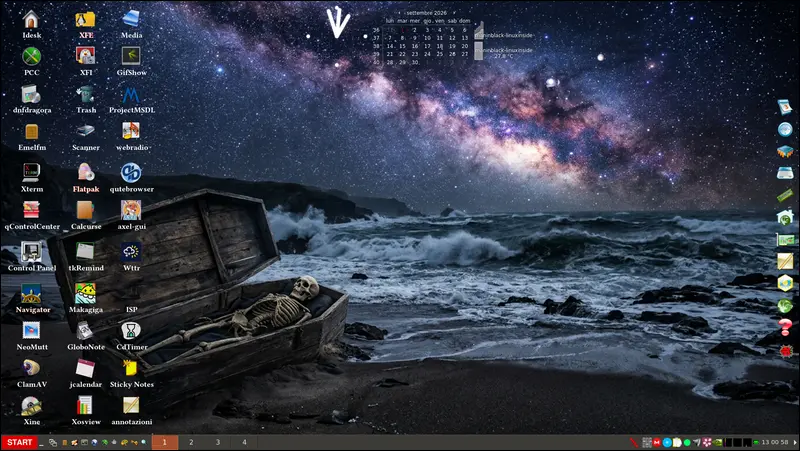Switch to workspace 1 in taskbar
Viewport: 800px width, 451px height.
click(x=165, y=442)
